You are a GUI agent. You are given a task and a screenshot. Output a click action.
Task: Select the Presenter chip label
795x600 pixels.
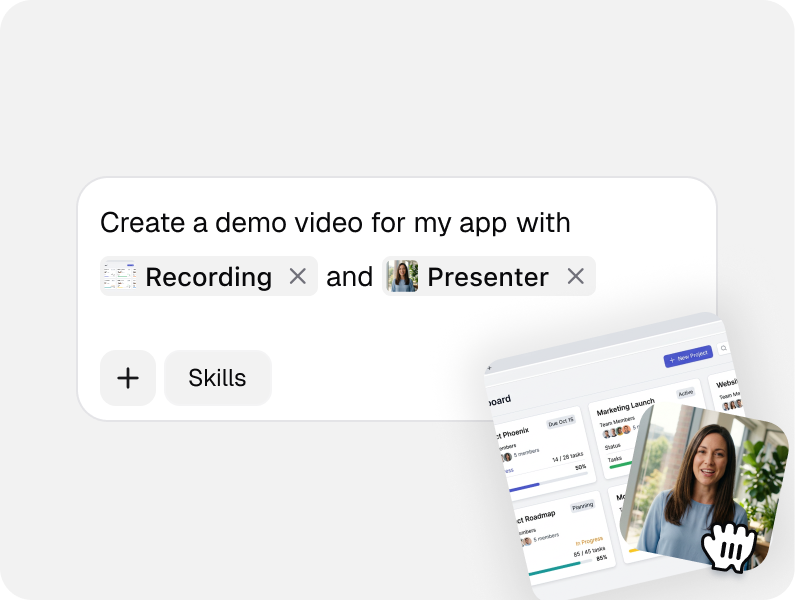coord(488,277)
